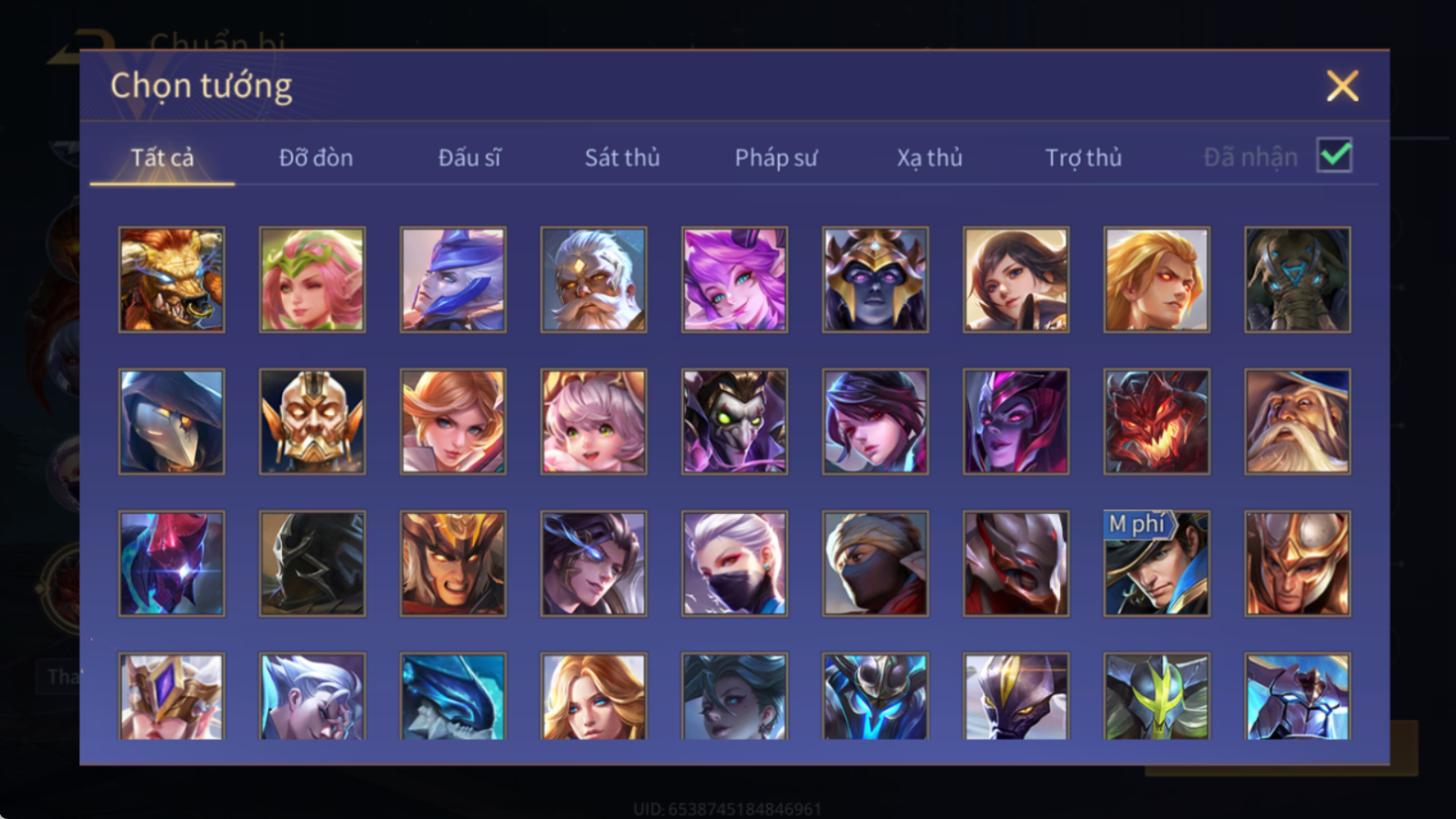This screenshot has height=819, width=1456.
Task: Select the hero with M phí label
Action: coord(1156,563)
